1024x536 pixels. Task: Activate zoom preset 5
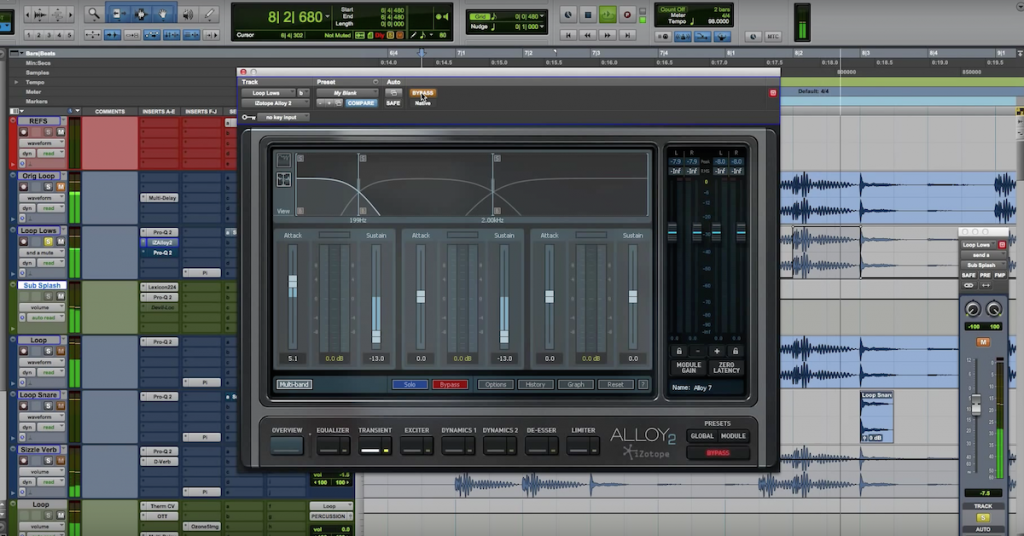(x=69, y=35)
